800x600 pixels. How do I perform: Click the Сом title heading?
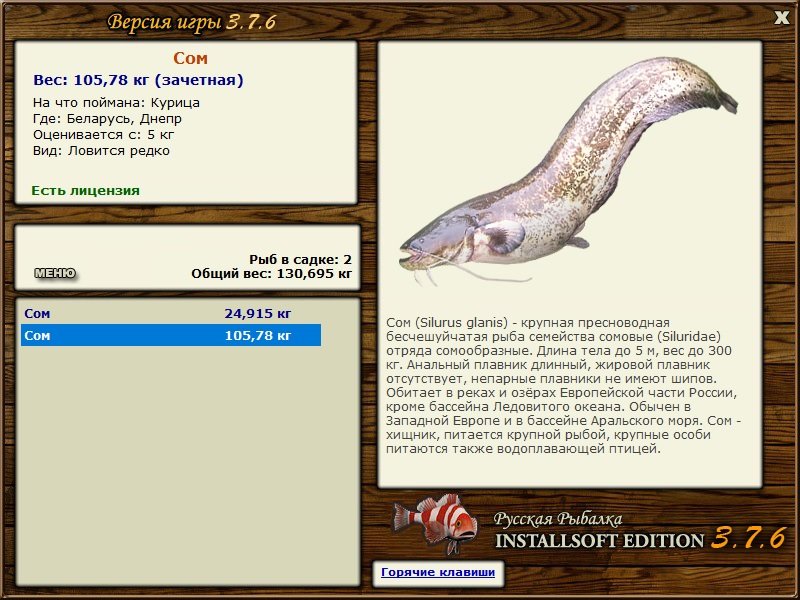190,58
